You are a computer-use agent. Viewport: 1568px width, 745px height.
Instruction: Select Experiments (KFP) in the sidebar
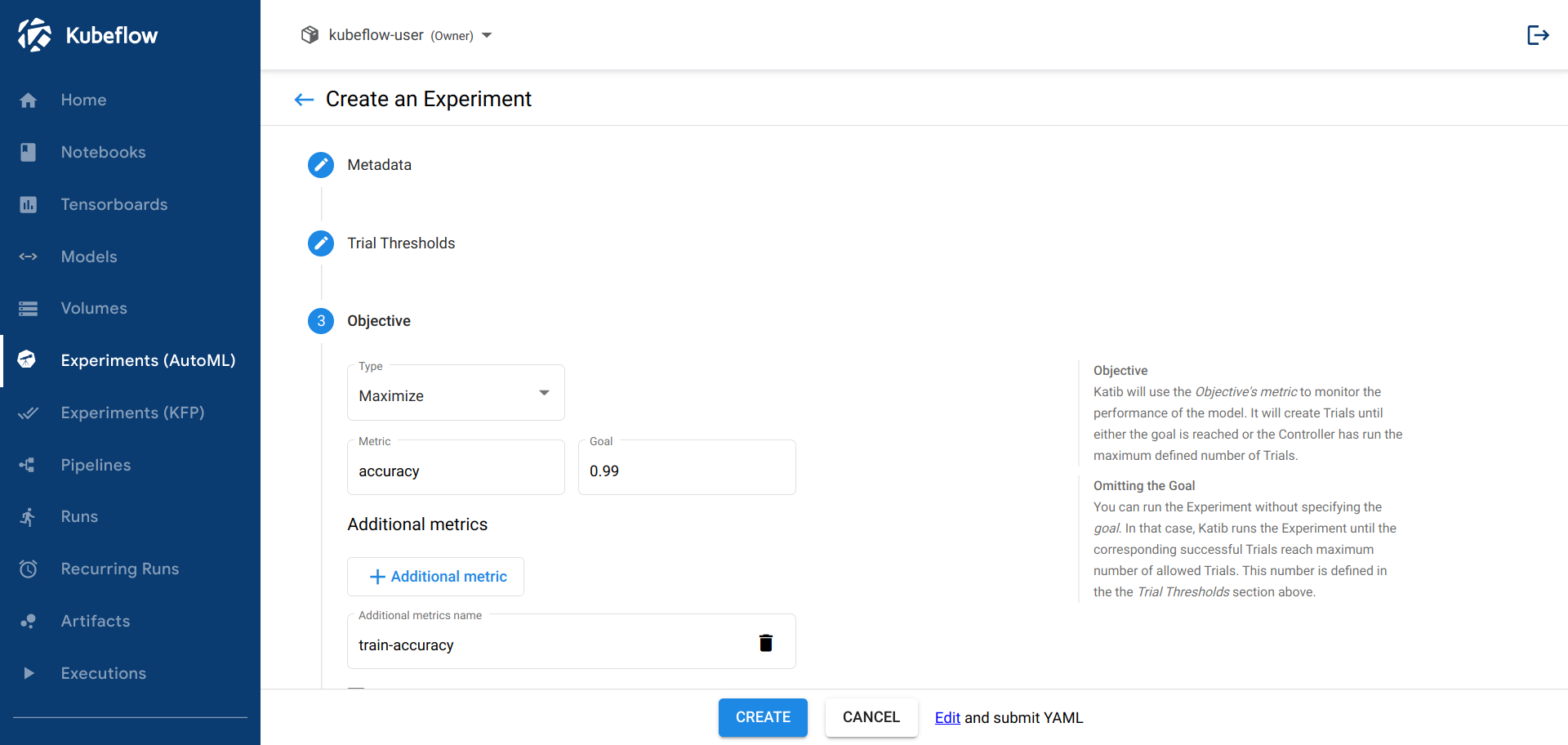[29, 413]
